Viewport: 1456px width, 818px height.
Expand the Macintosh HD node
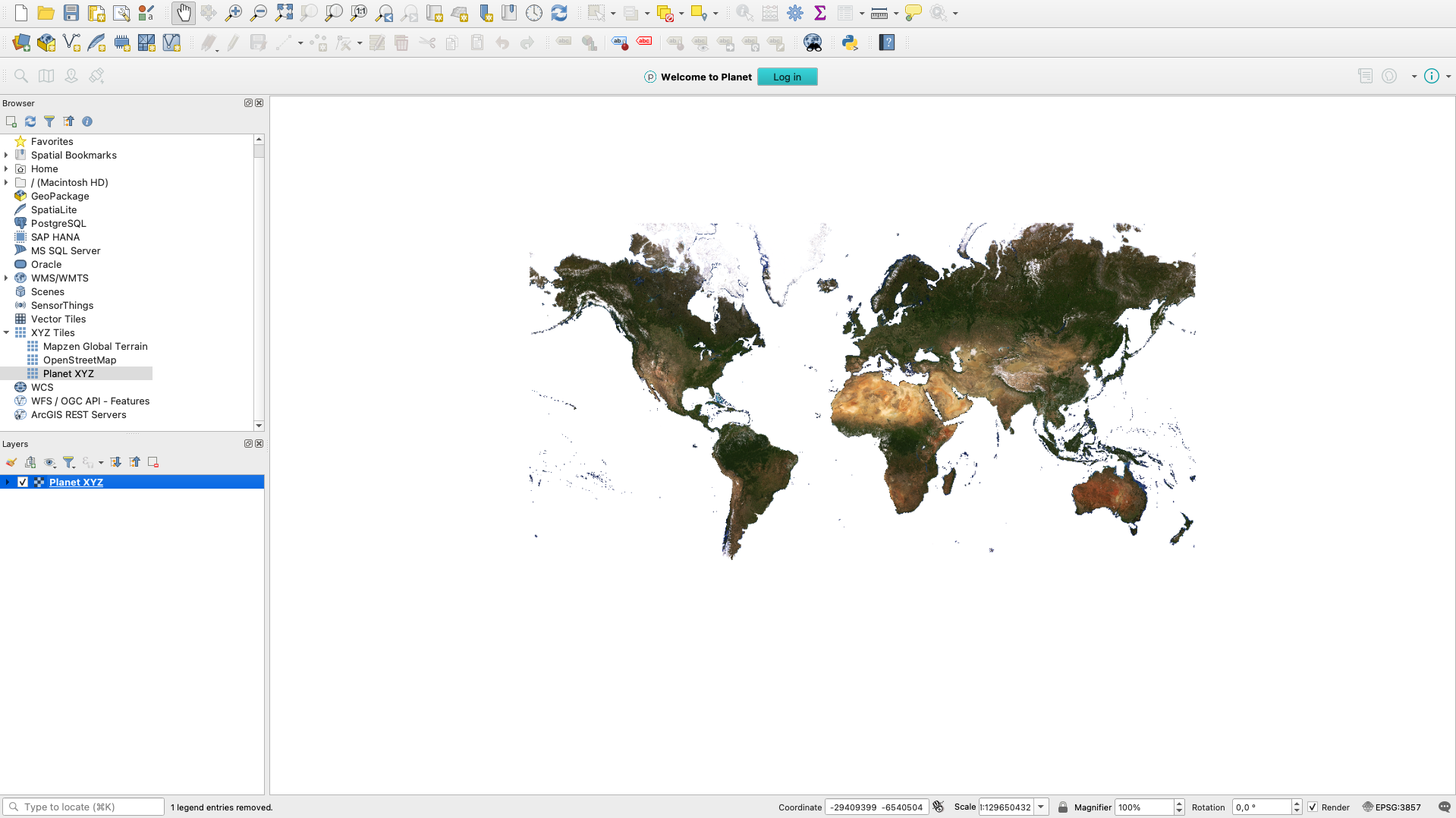point(6,182)
